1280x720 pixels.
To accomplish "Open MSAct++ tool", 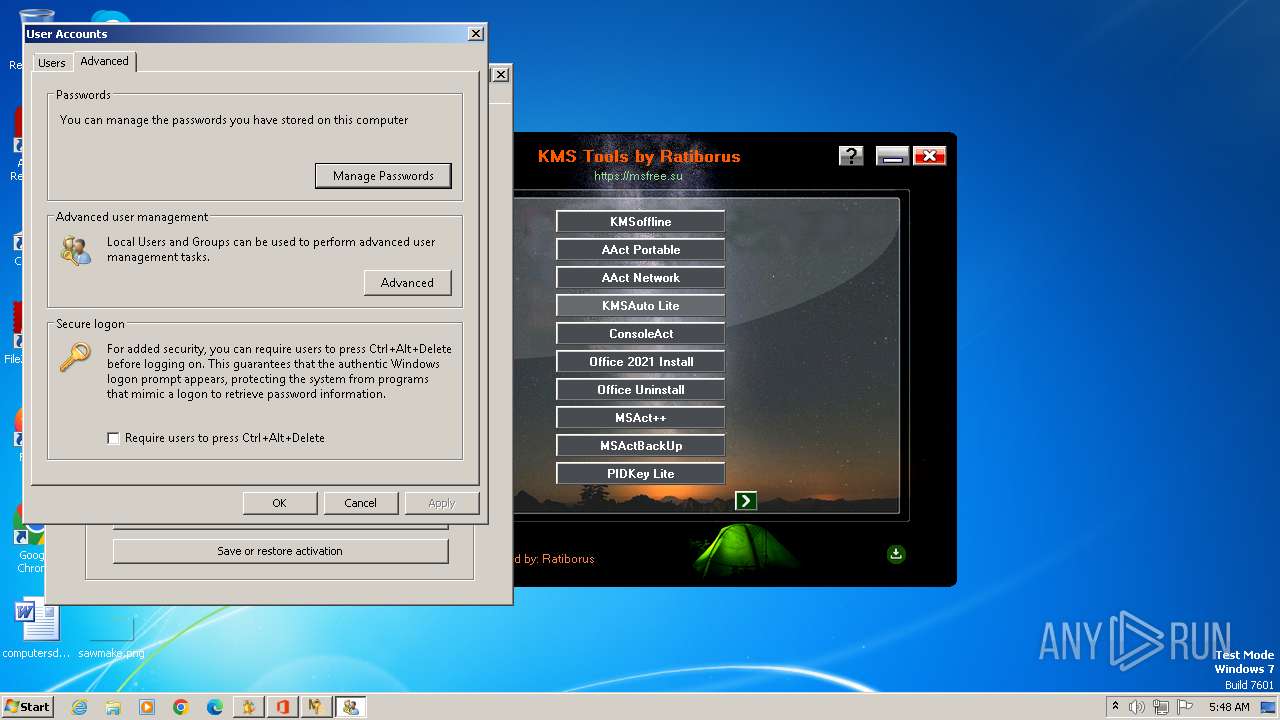I will (640, 418).
